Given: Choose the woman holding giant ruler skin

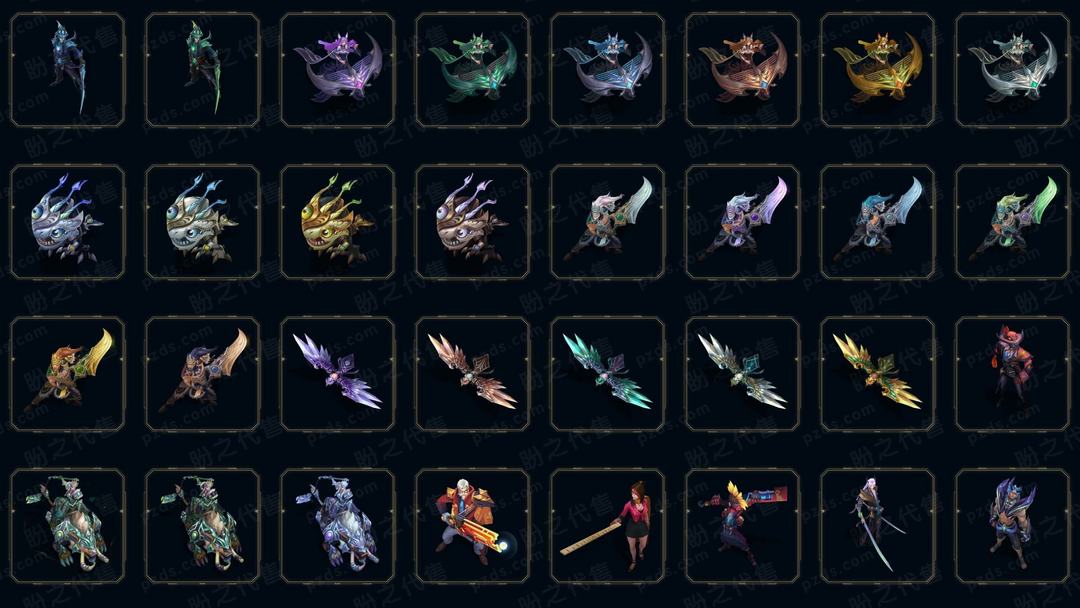Looking at the screenshot, I should pyautogui.click(x=608, y=526).
